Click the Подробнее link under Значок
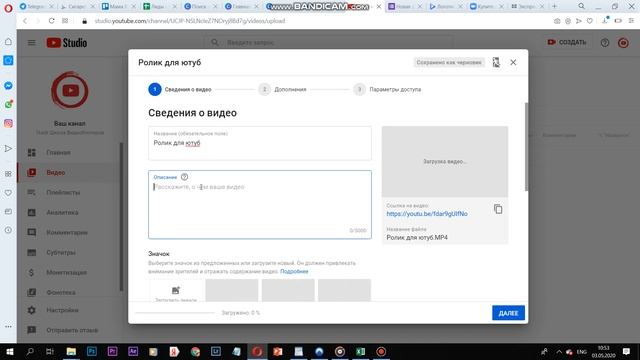The image size is (640, 360). click(x=294, y=271)
